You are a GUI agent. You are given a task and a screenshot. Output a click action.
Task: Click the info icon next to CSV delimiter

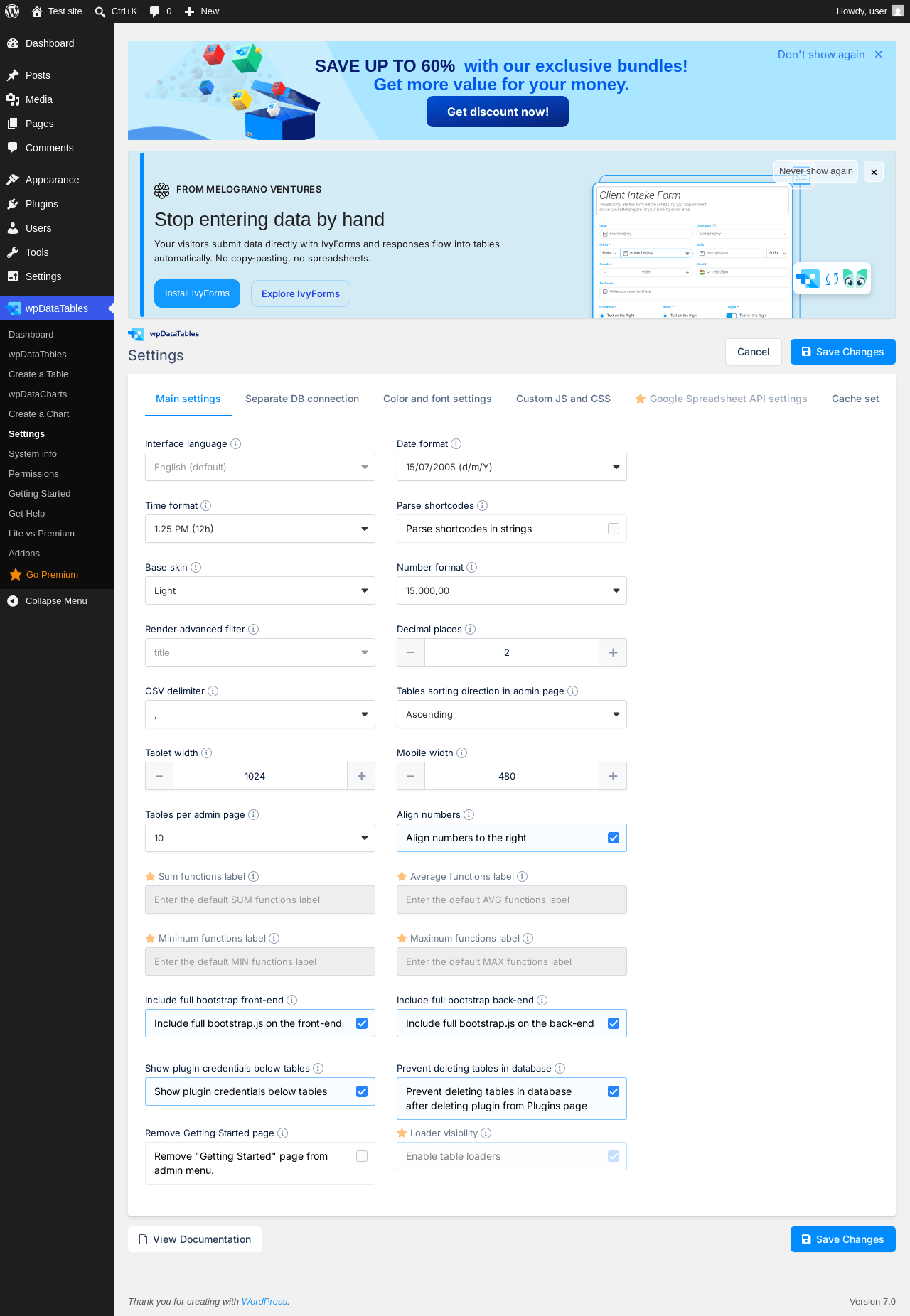tap(213, 691)
